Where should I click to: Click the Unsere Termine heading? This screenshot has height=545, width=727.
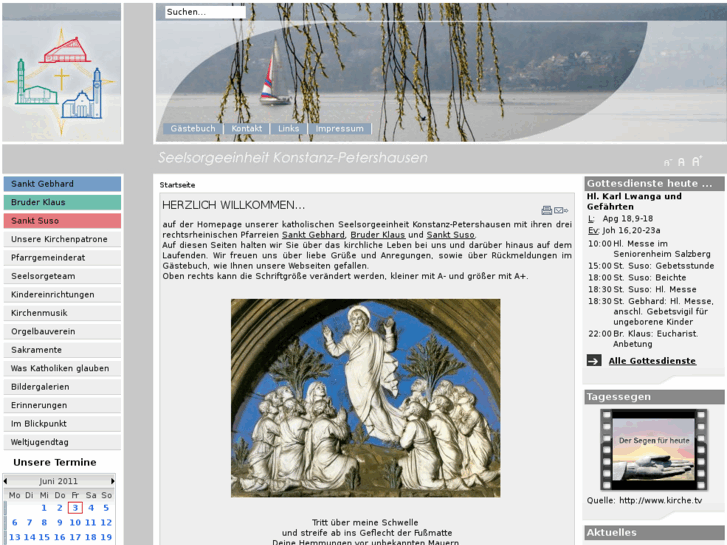pyautogui.click(x=55, y=462)
